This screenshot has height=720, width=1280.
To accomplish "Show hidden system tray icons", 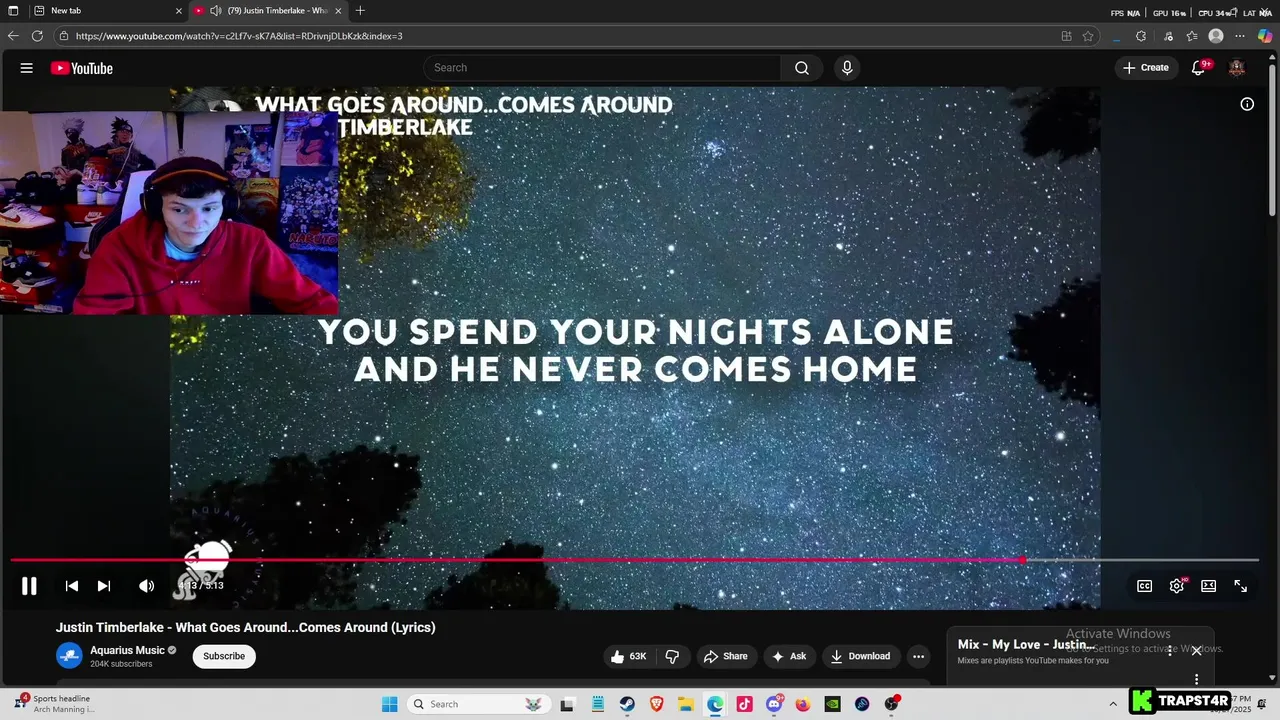I will [x=1113, y=704].
